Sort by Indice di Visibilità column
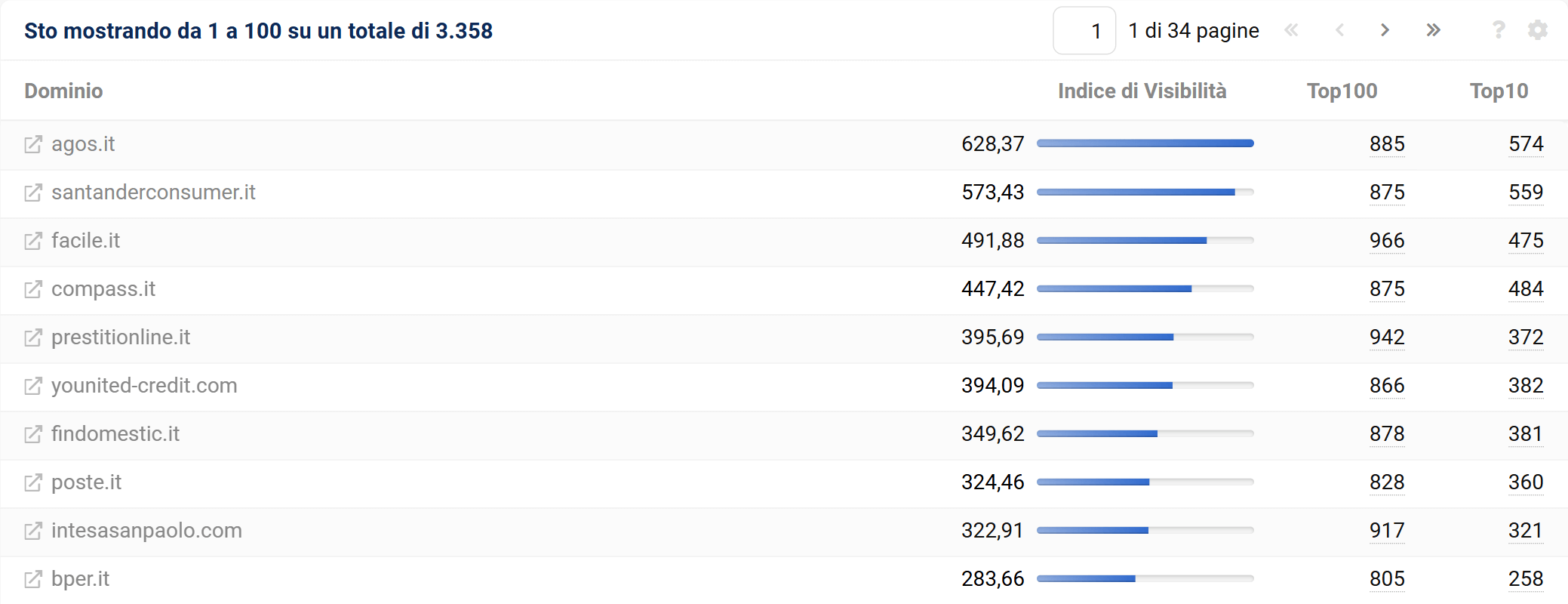Screen dimensions: 1568x604 (1142, 91)
